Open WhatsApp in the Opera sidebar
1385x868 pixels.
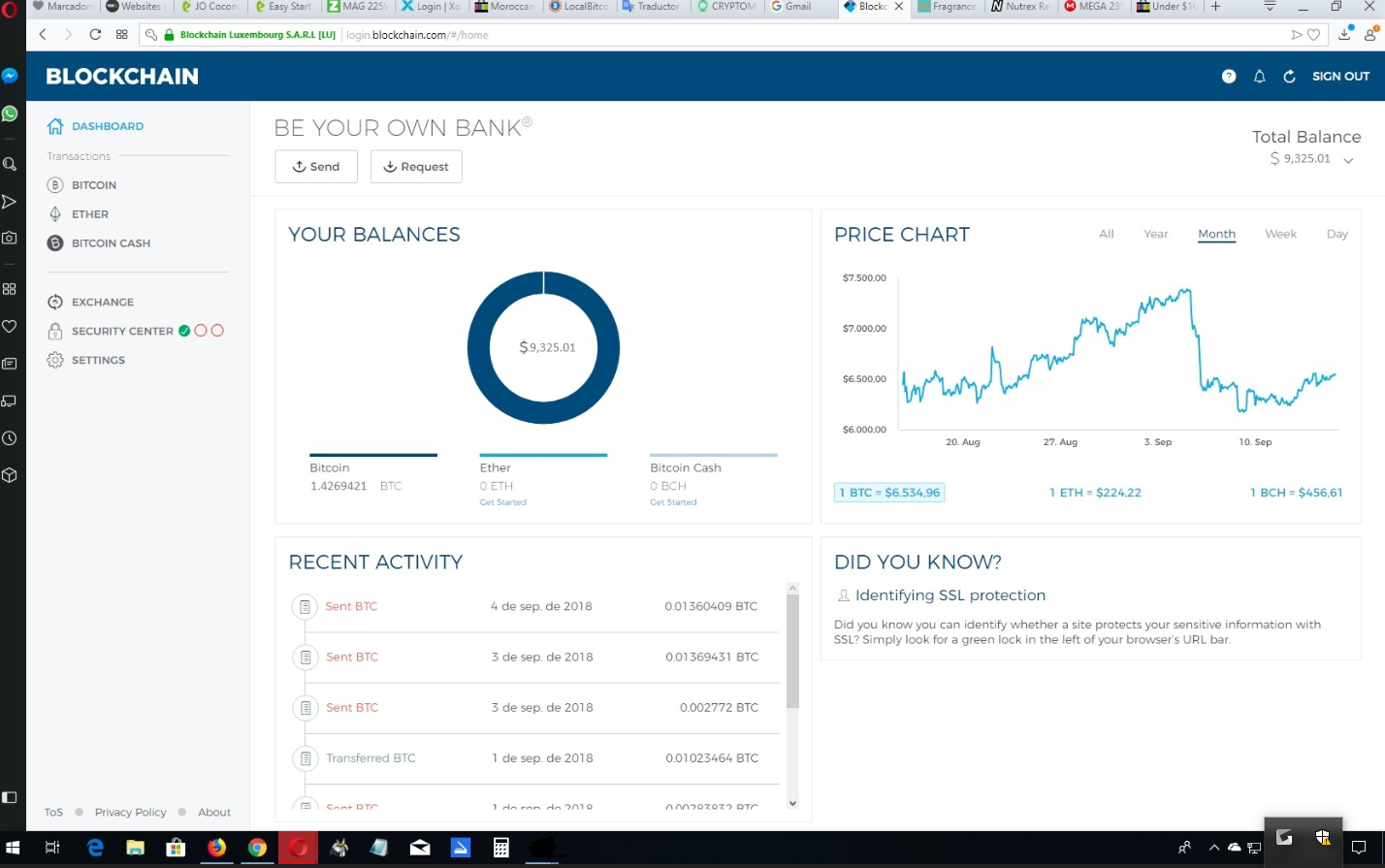coord(10,113)
